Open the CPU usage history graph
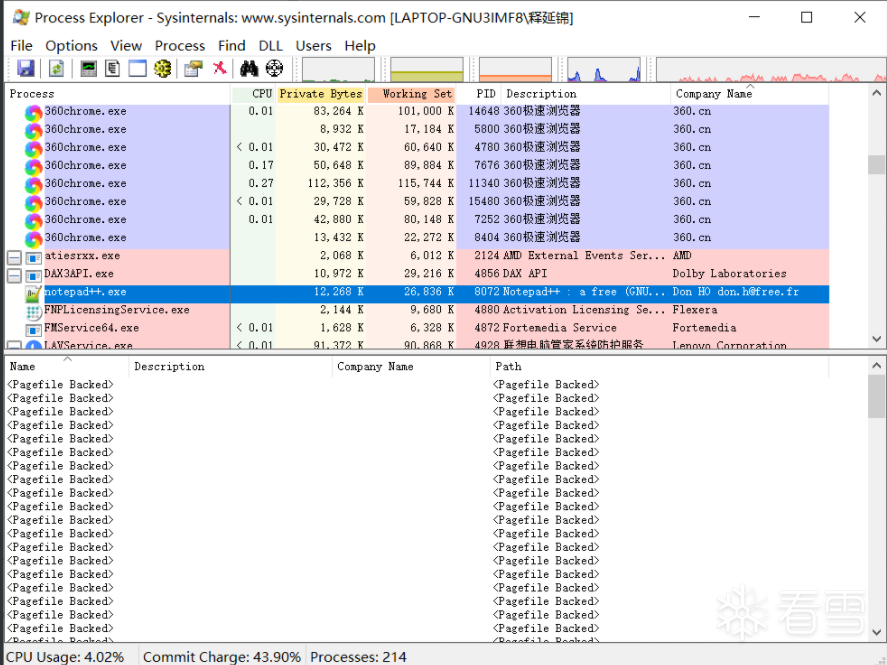This screenshot has width=887, height=665. [338, 70]
